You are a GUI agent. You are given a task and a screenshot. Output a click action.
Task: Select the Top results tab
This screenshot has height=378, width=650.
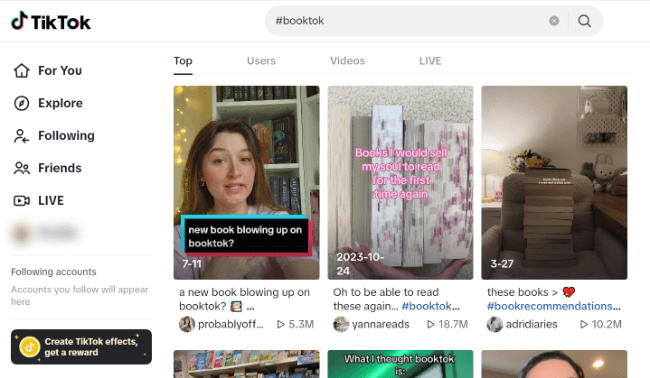(183, 61)
